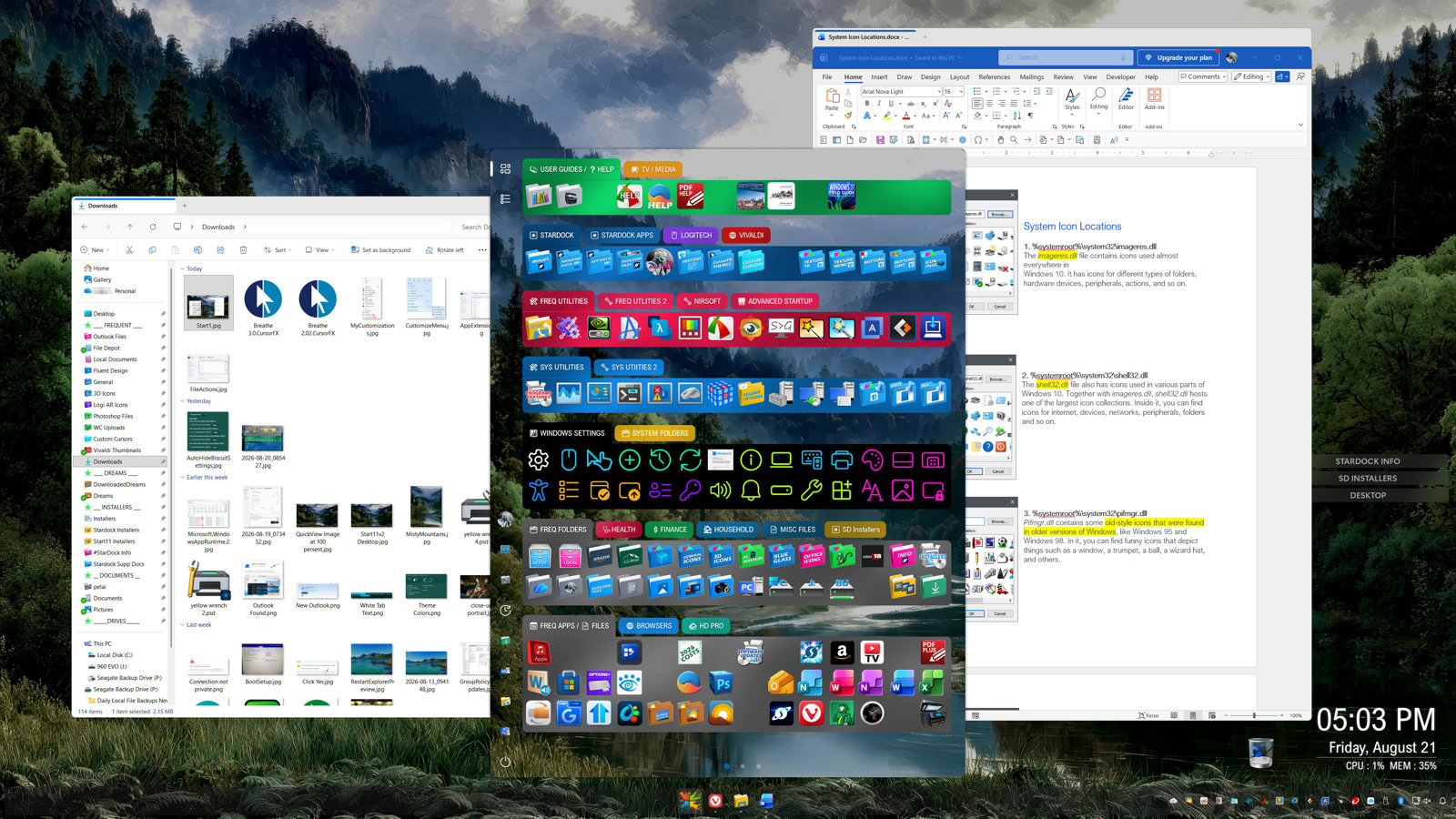Open the Sort dropdown in File Explorer
Viewport: 1456px width, 819px height.
(277, 250)
